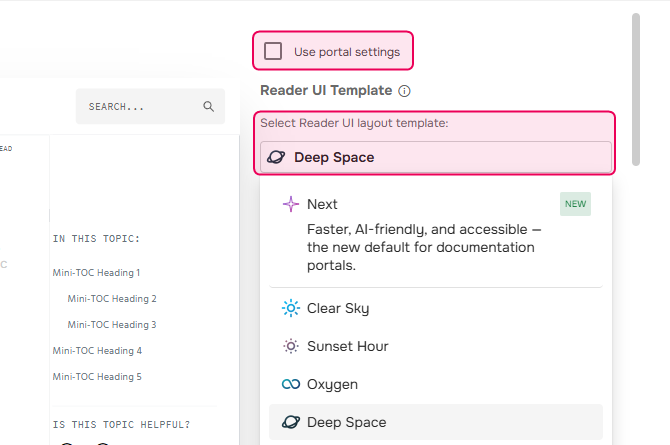Click the magnifier search icon
This screenshot has width=670, height=445.
coord(209,106)
